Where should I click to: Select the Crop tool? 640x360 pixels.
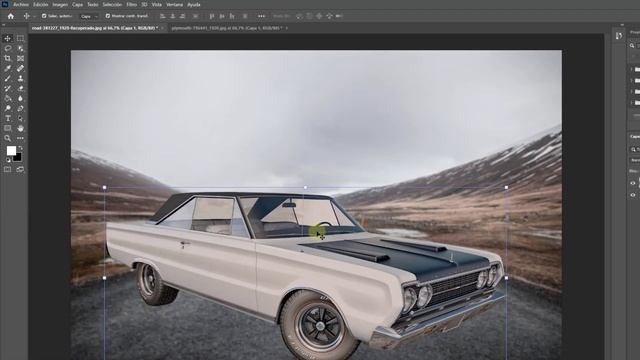(x=7, y=58)
